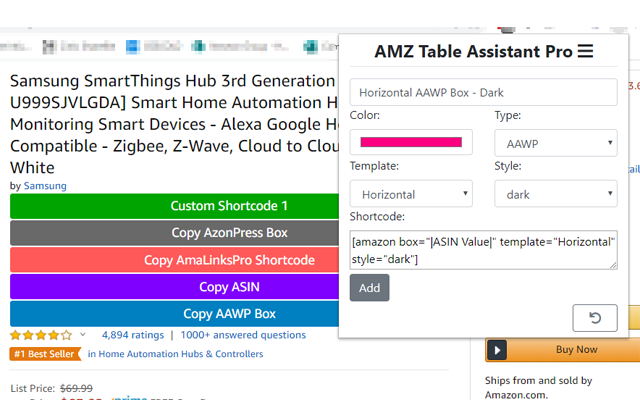Open the Type dropdown showing AAWP
The image size is (640, 400).
click(555, 143)
